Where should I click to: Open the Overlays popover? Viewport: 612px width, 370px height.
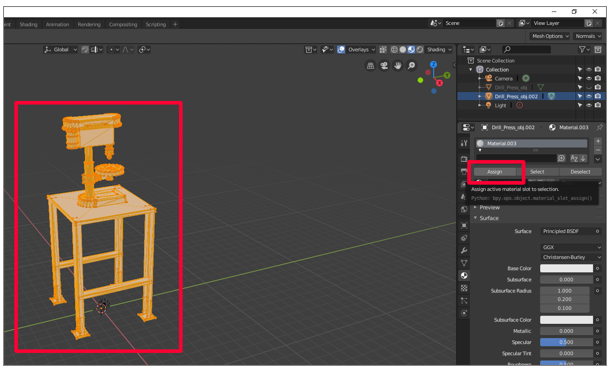coord(361,50)
